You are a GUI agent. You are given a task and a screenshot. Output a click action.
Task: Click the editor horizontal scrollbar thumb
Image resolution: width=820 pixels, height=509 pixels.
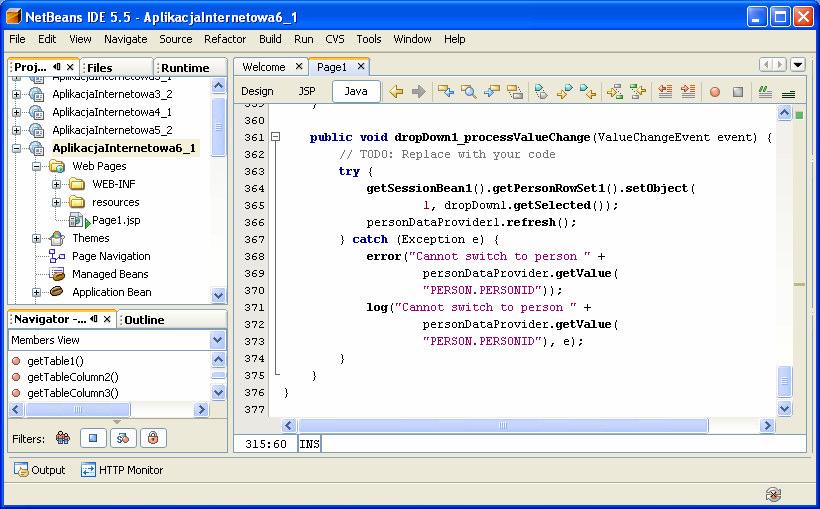(x=503, y=426)
